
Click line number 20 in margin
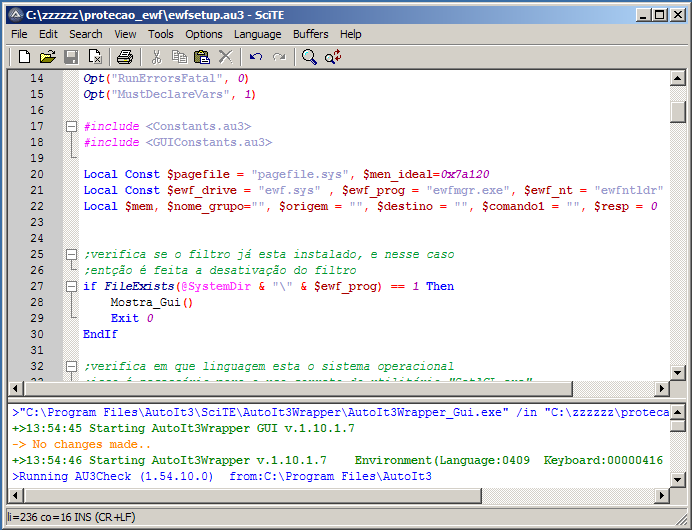[37, 174]
